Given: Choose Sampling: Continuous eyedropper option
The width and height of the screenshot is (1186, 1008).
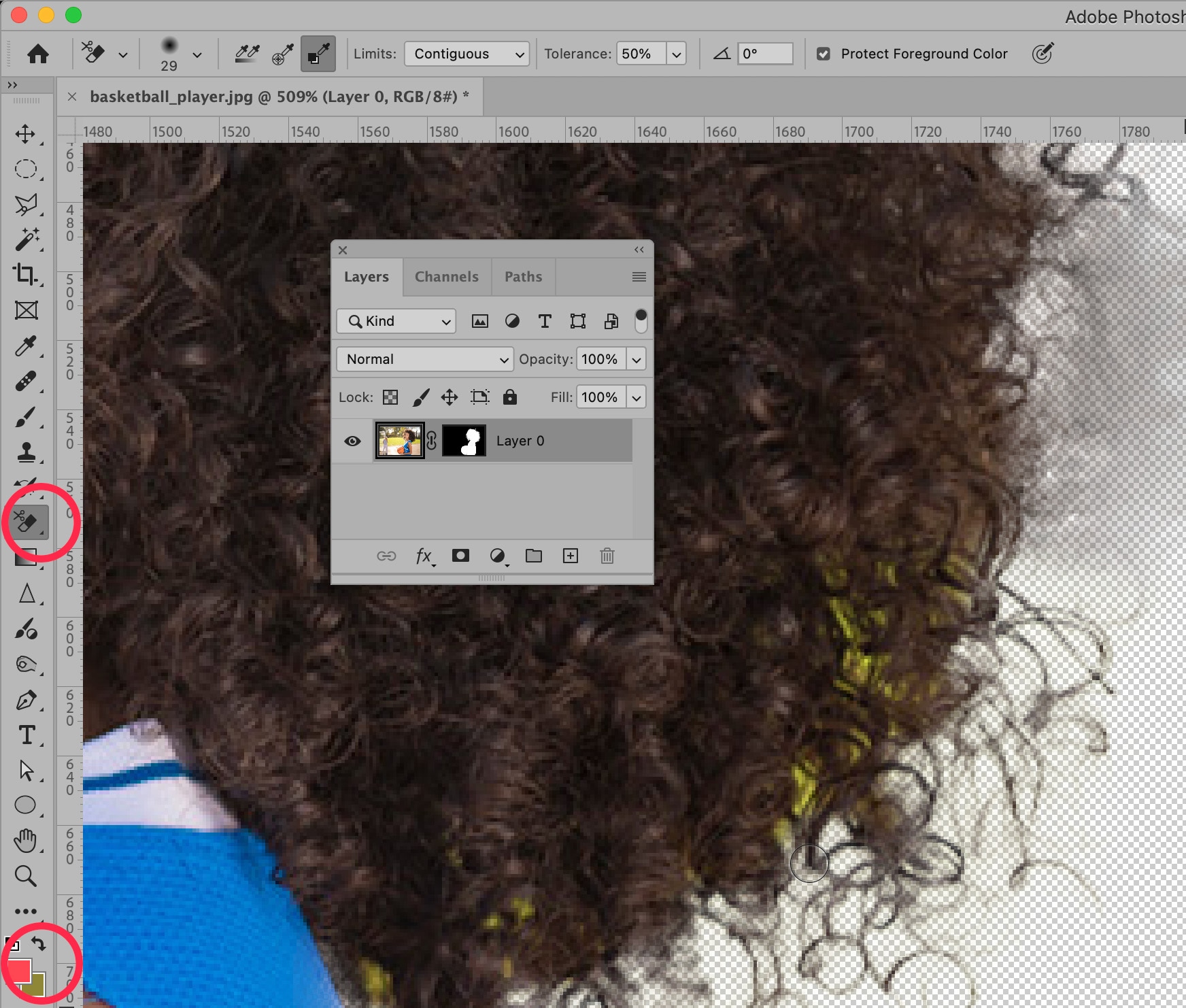Looking at the screenshot, I should coord(248,54).
